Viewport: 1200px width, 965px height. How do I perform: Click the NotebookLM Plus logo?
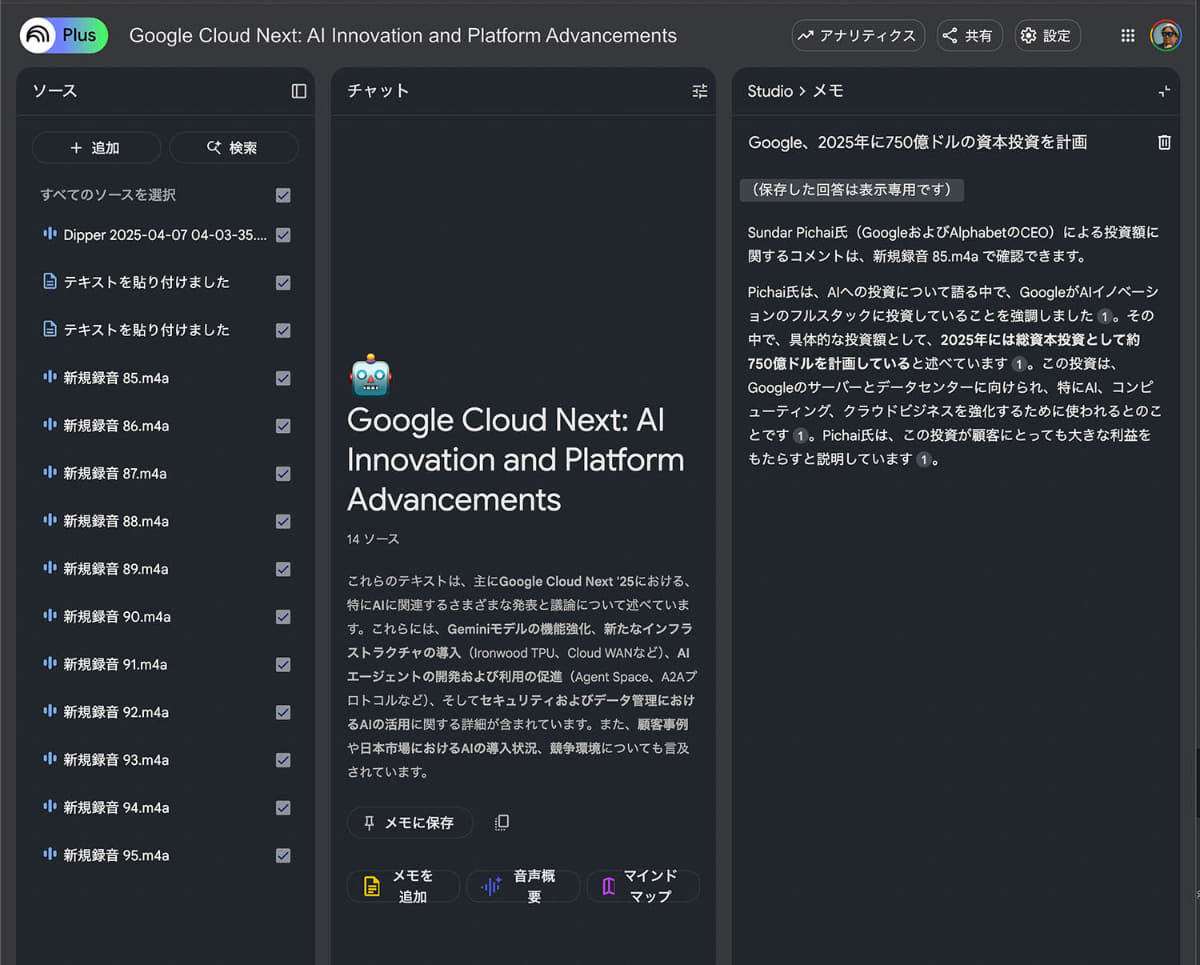point(64,36)
